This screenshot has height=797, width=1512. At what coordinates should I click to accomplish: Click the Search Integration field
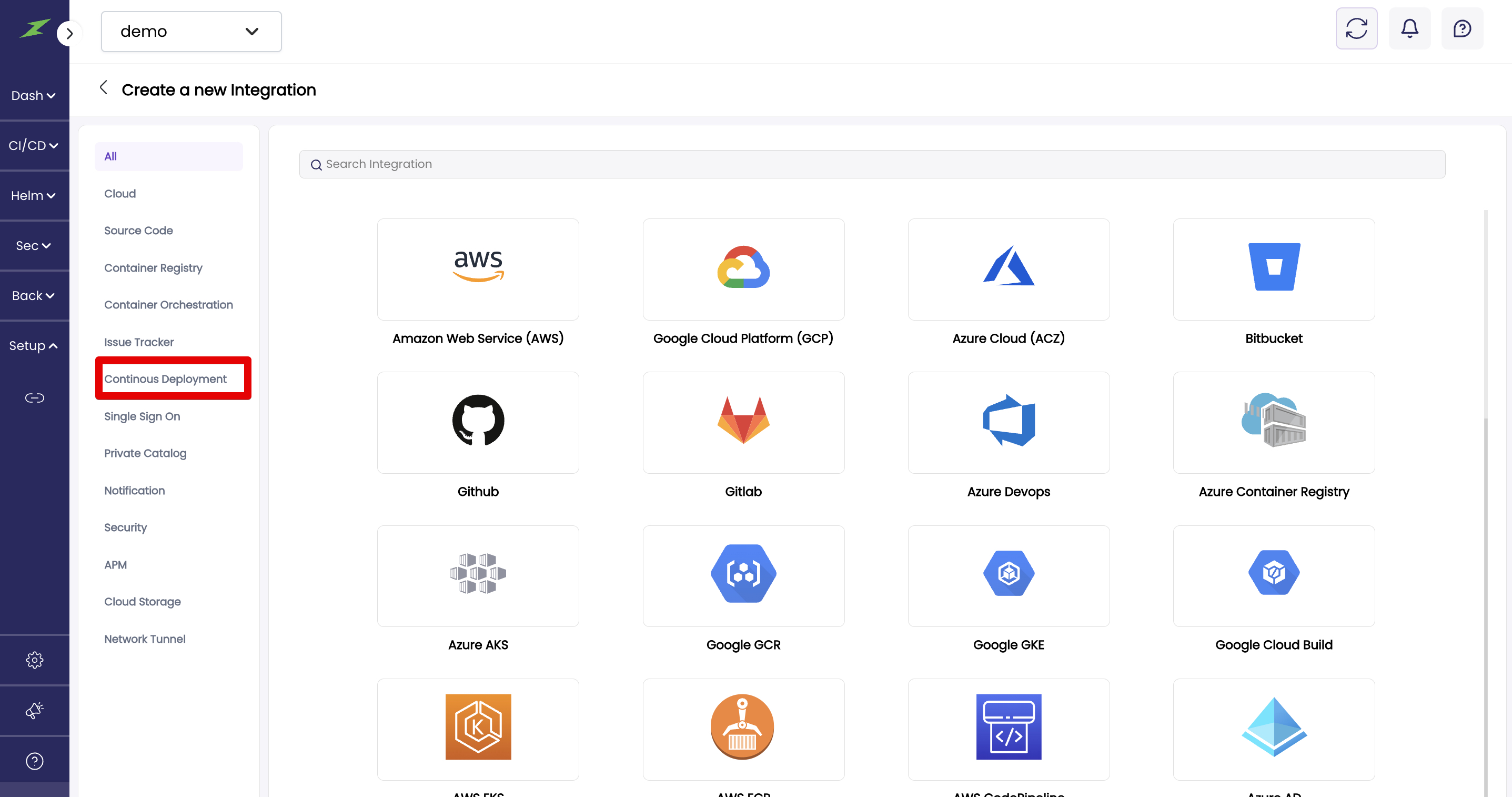872,164
